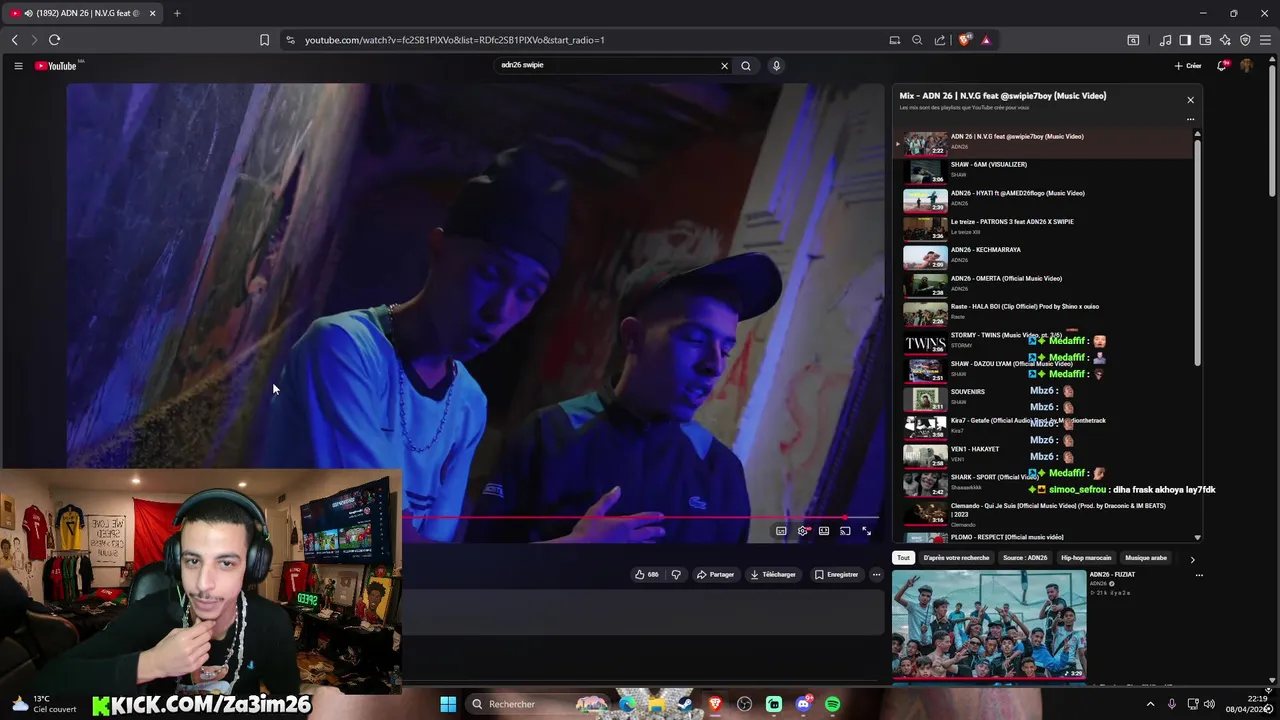
Task: Dislike the video
Action: point(676,574)
